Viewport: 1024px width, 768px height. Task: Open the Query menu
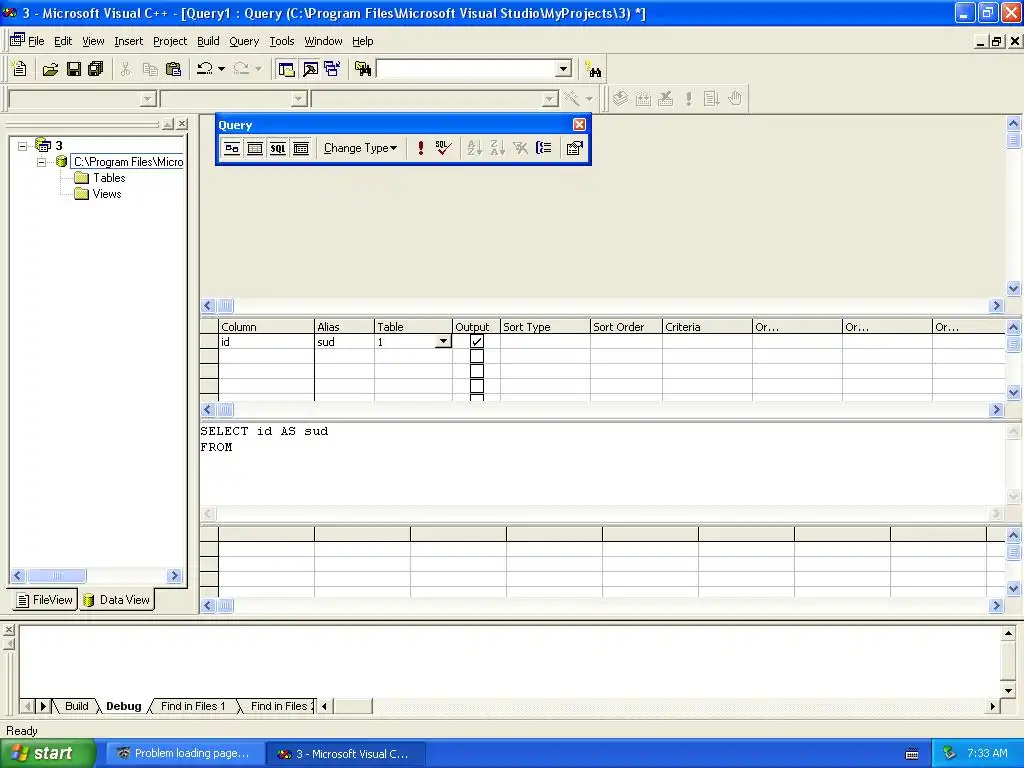coord(244,41)
